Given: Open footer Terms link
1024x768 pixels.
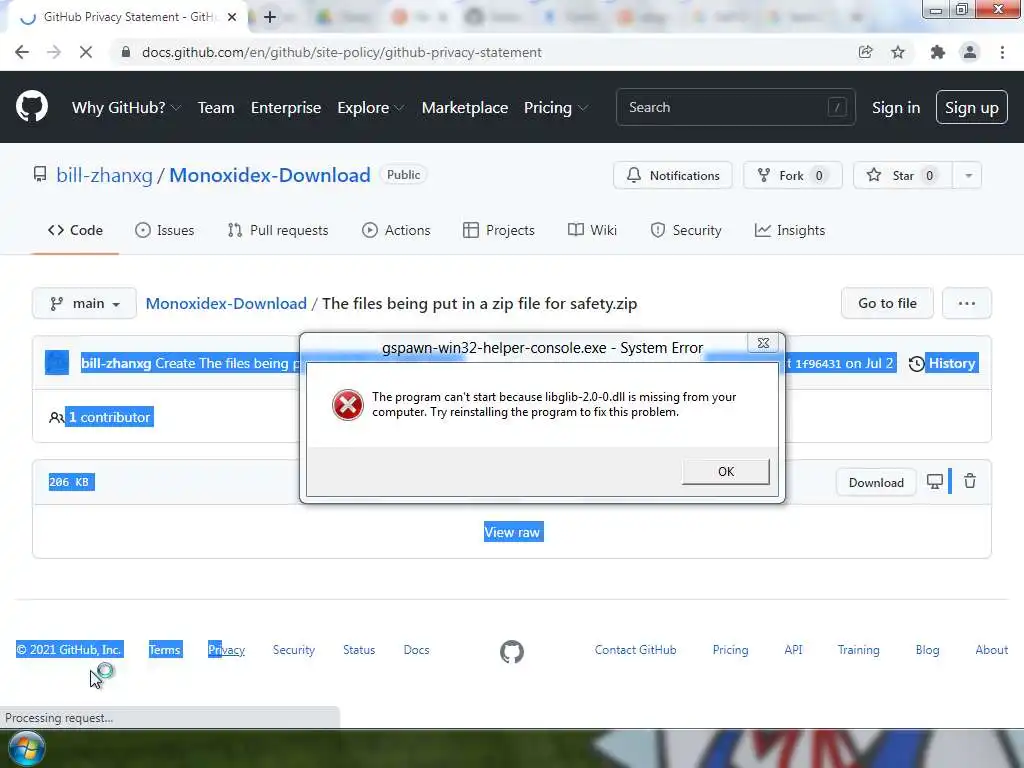Looking at the screenshot, I should point(165,650).
